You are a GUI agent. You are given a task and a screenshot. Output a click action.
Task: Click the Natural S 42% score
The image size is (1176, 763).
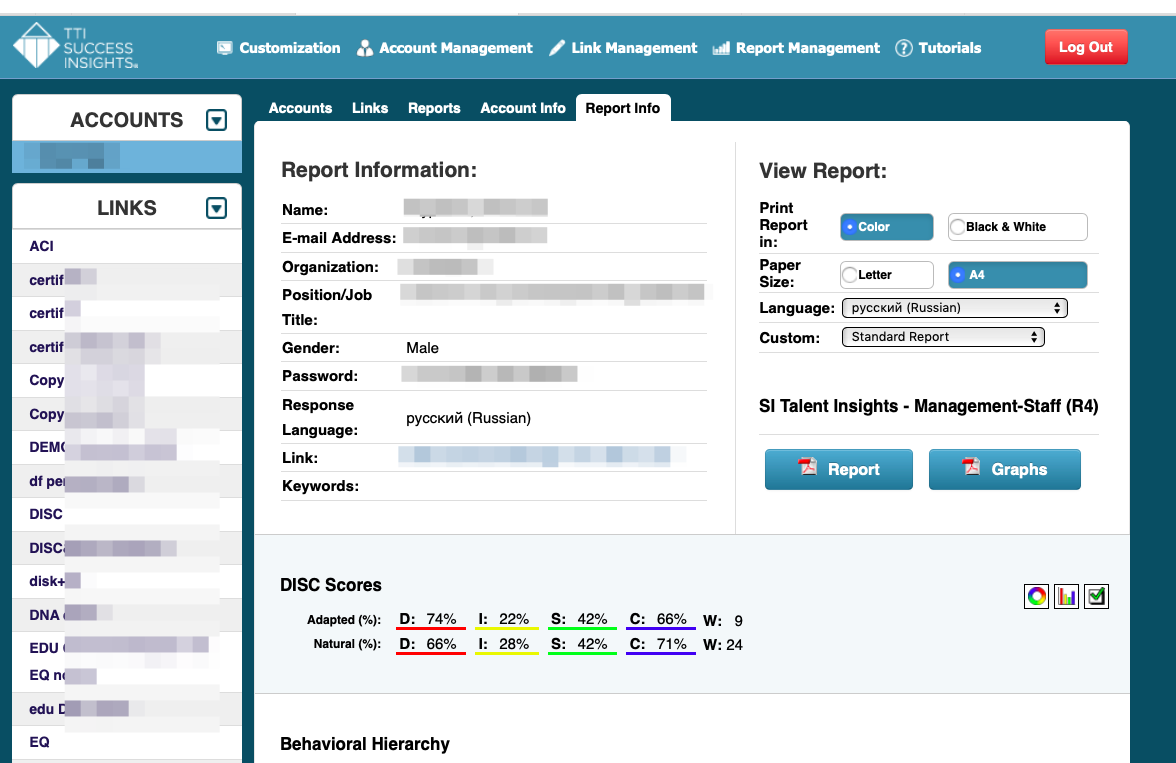[582, 644]
